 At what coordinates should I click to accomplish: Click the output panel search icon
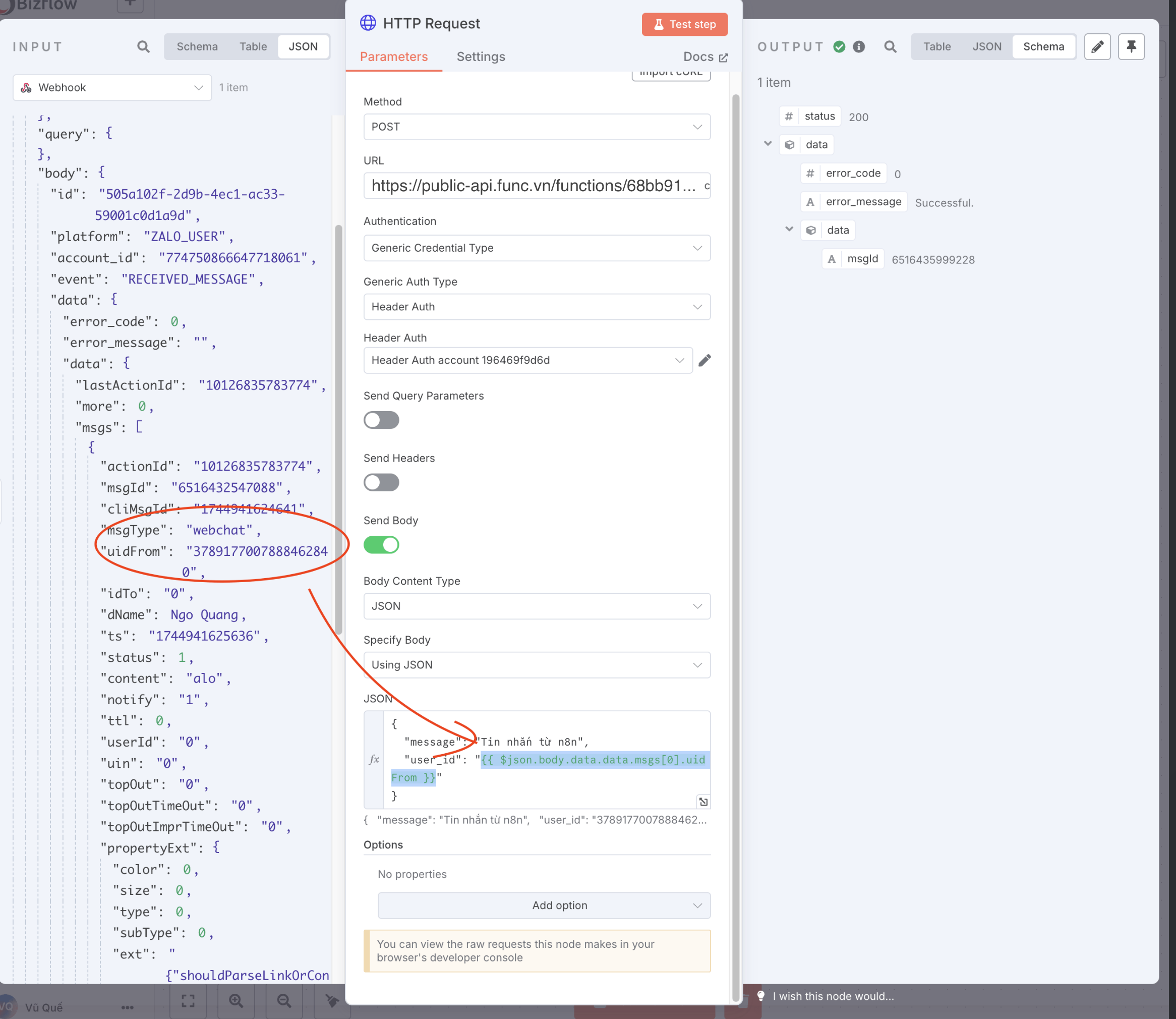[x=890, y=46]
